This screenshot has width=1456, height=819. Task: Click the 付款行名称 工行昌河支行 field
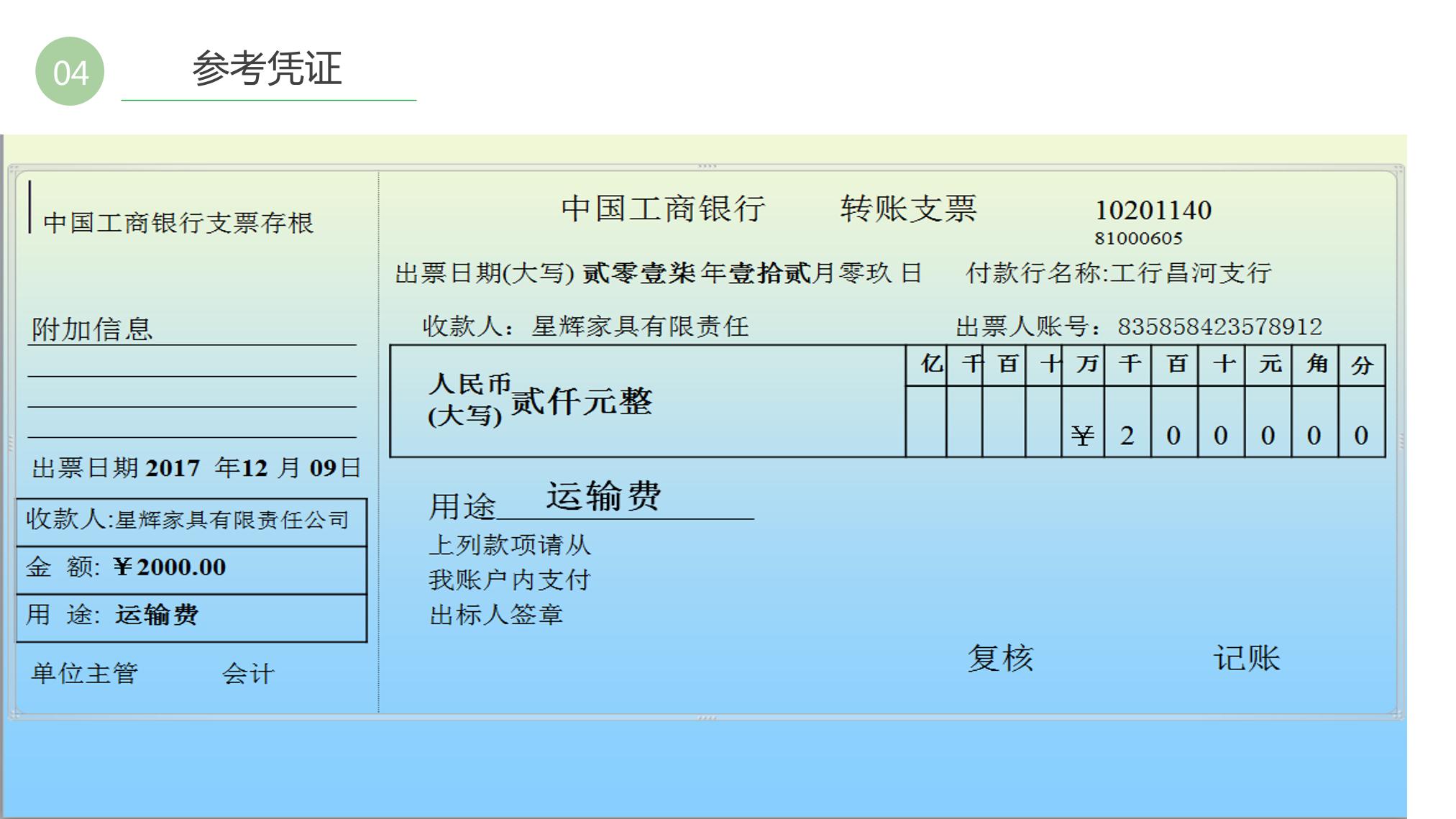coord(1119,273)
